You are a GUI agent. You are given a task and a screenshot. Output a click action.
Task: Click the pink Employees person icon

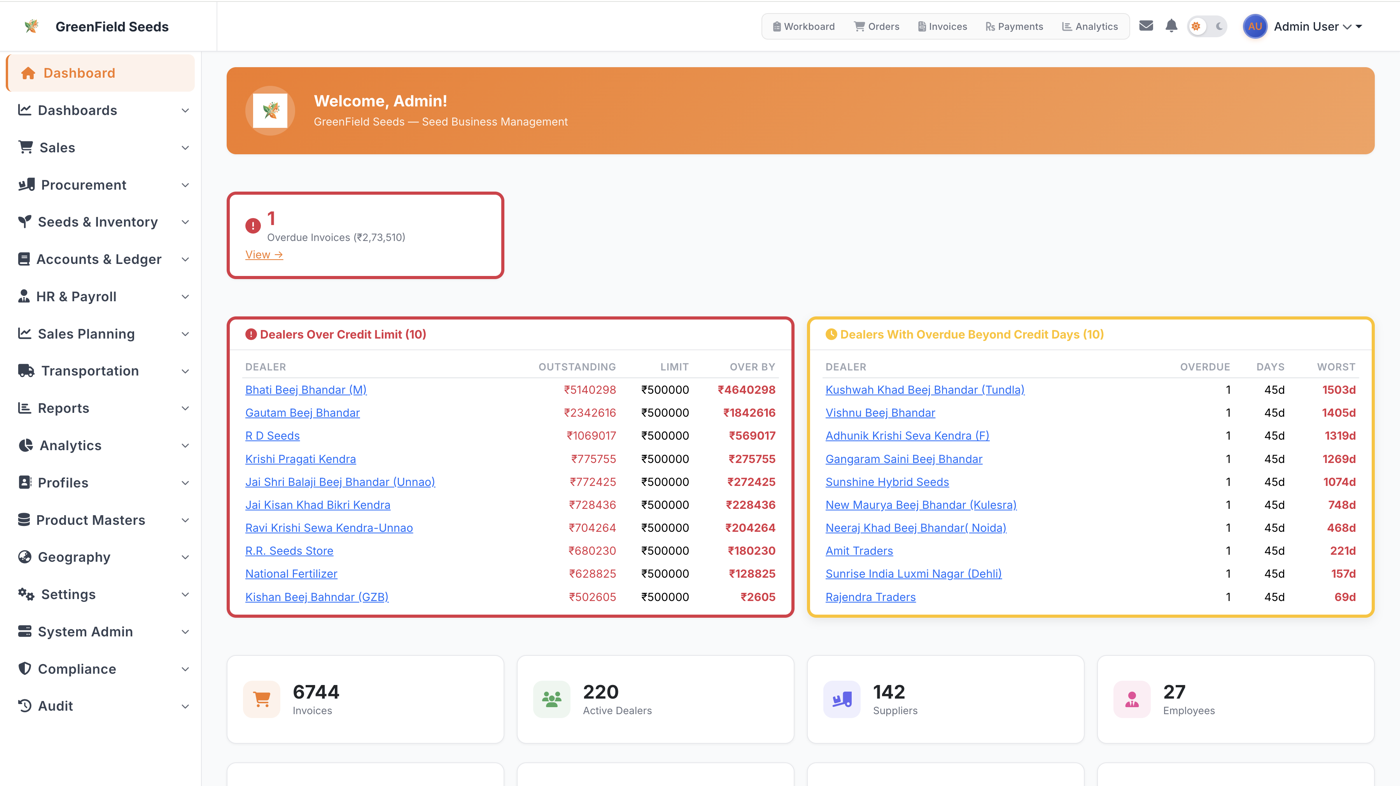[1132, 699]
